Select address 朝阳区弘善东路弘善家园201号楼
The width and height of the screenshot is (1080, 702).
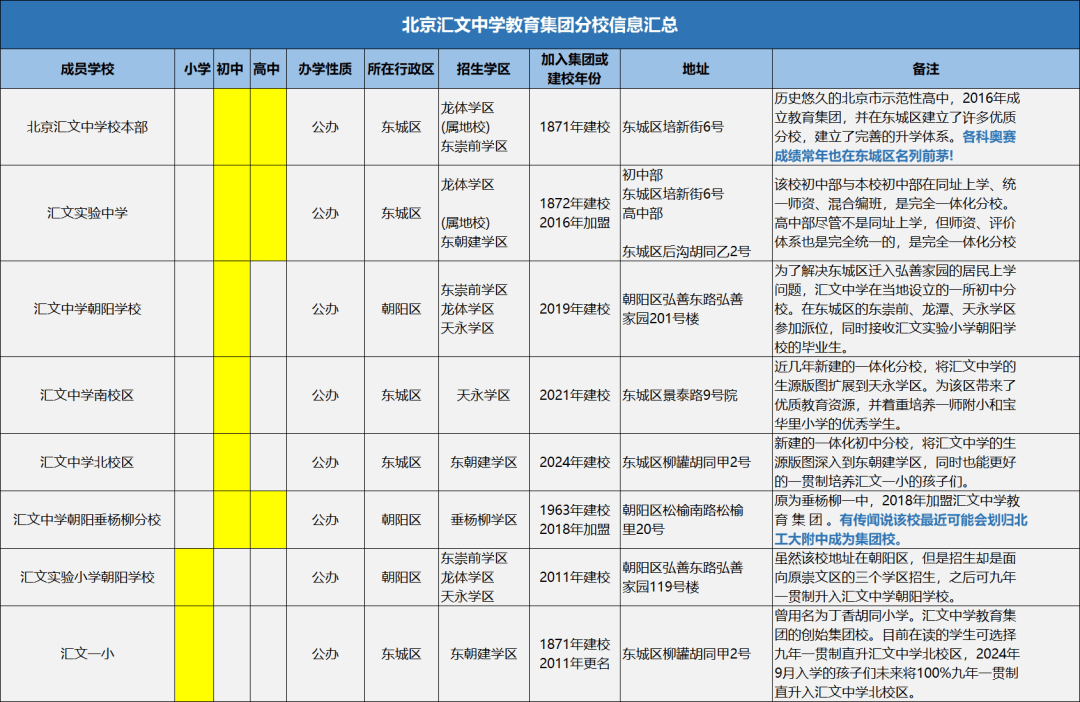[683, 309]
